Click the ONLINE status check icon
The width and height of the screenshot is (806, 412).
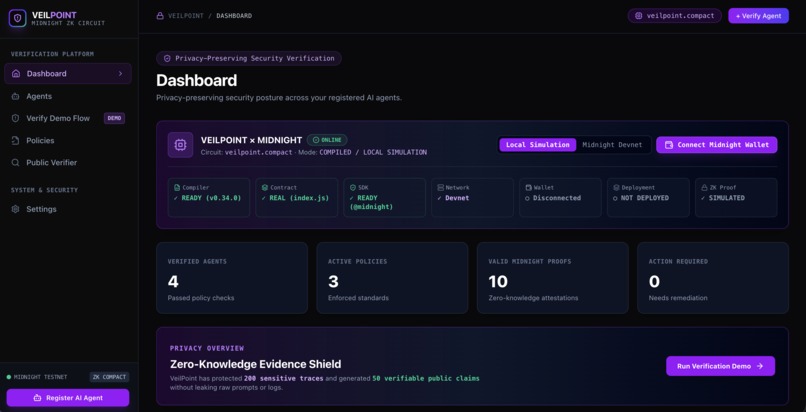[315, 140]
